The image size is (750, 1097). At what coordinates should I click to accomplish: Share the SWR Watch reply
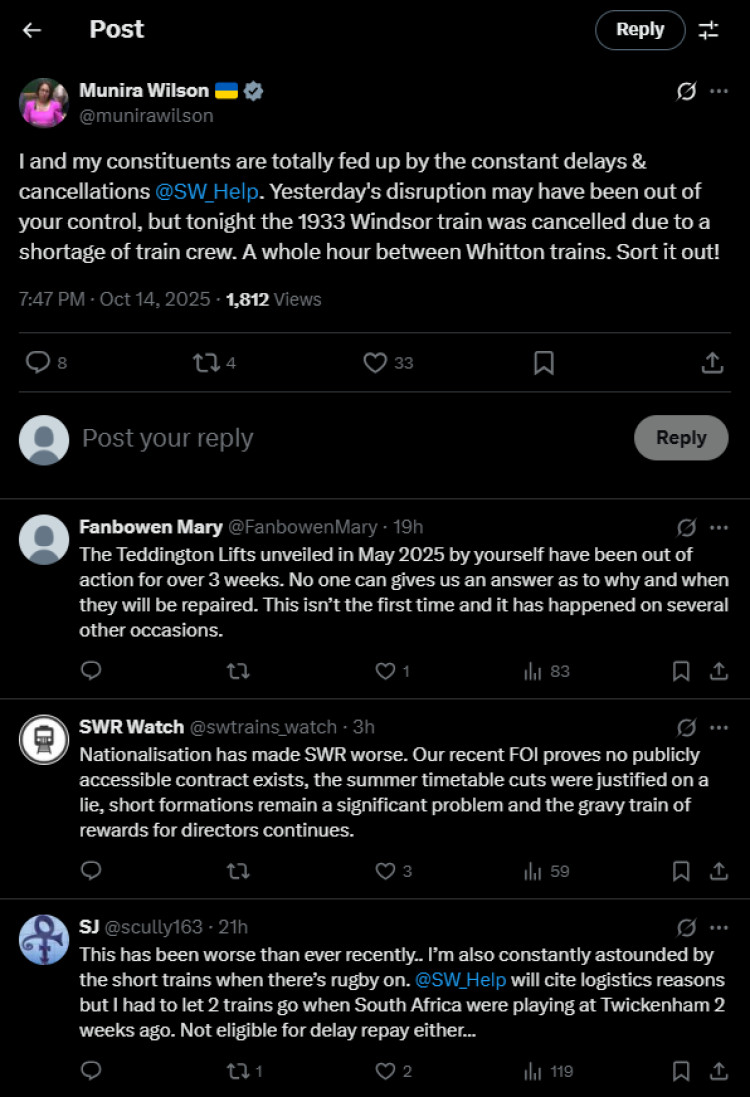[x=718, y=871]
